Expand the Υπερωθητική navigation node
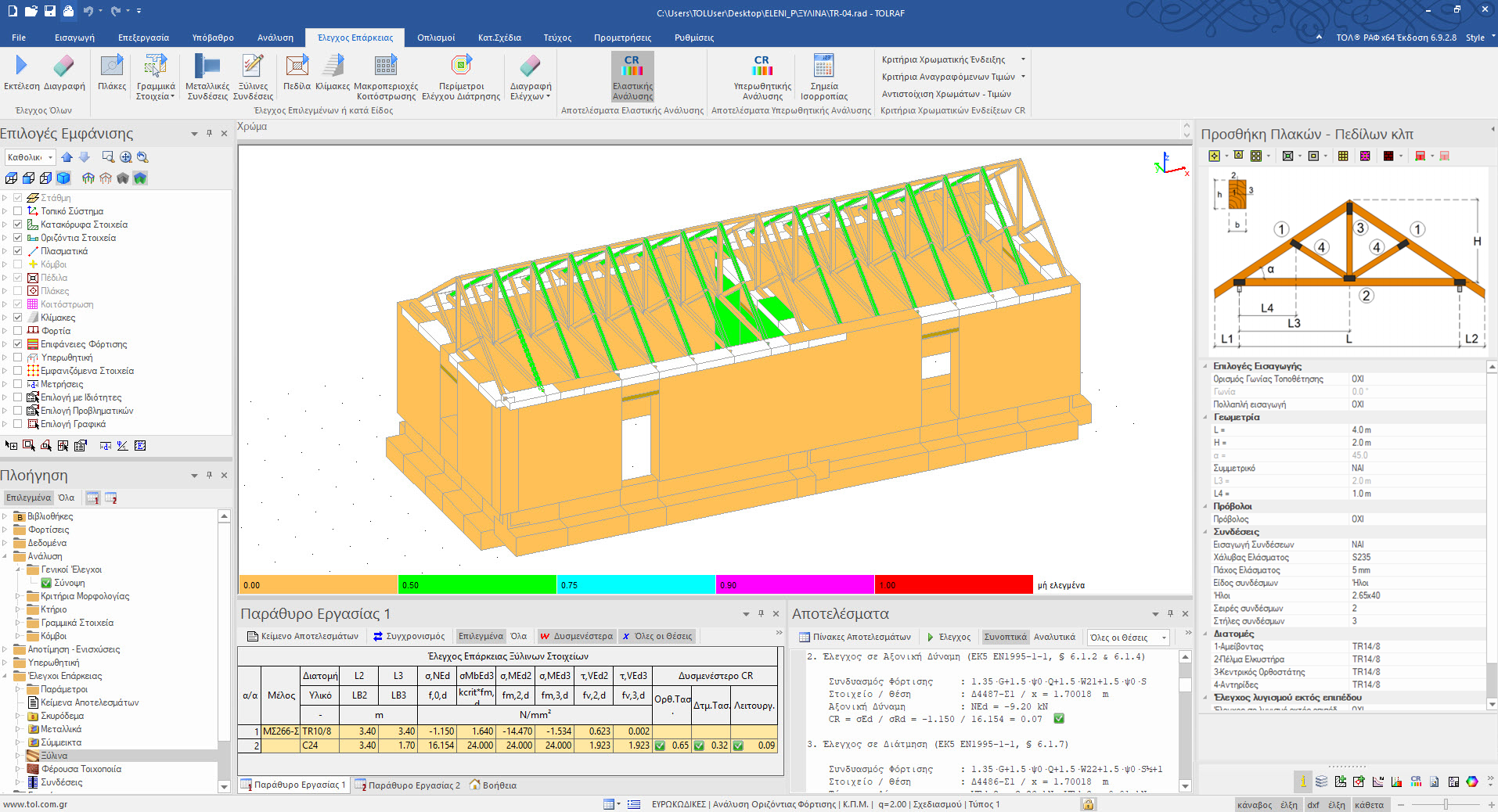Viewport: 1498px width, 812px height. point(5,663)
